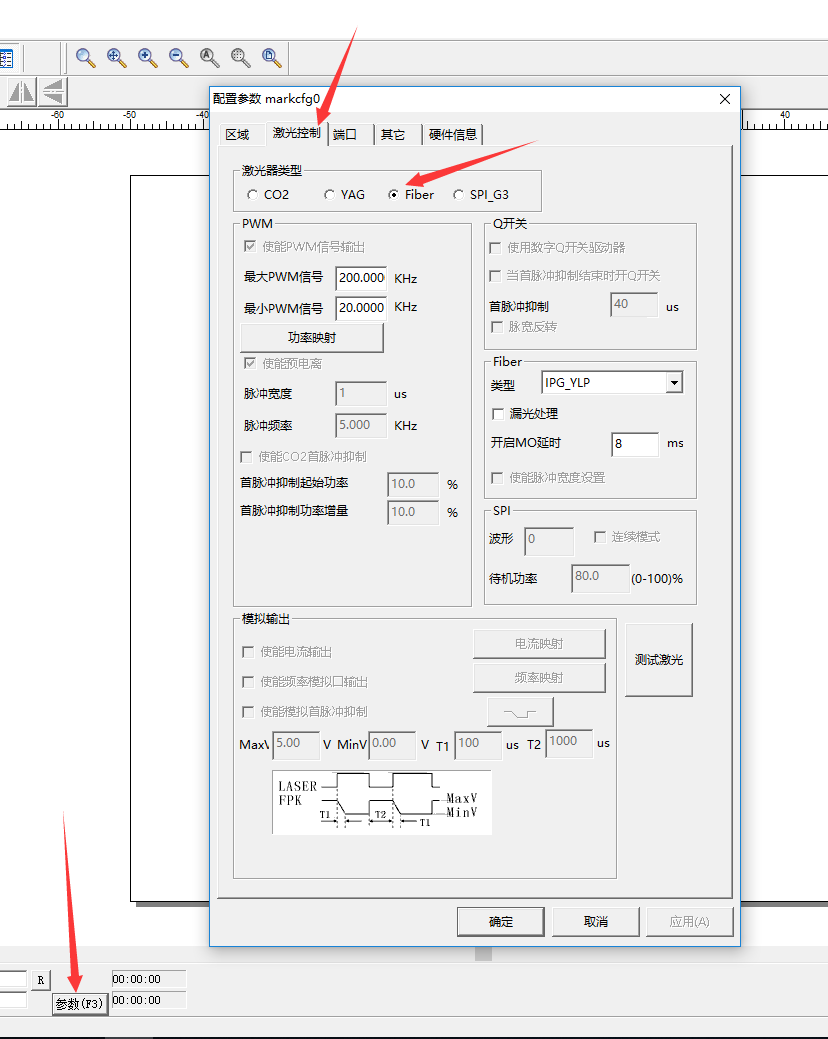The width and height of the screenshot is (828, 1039).
Task: Click the 参数(F3) button
Action: coord(79,1004)
